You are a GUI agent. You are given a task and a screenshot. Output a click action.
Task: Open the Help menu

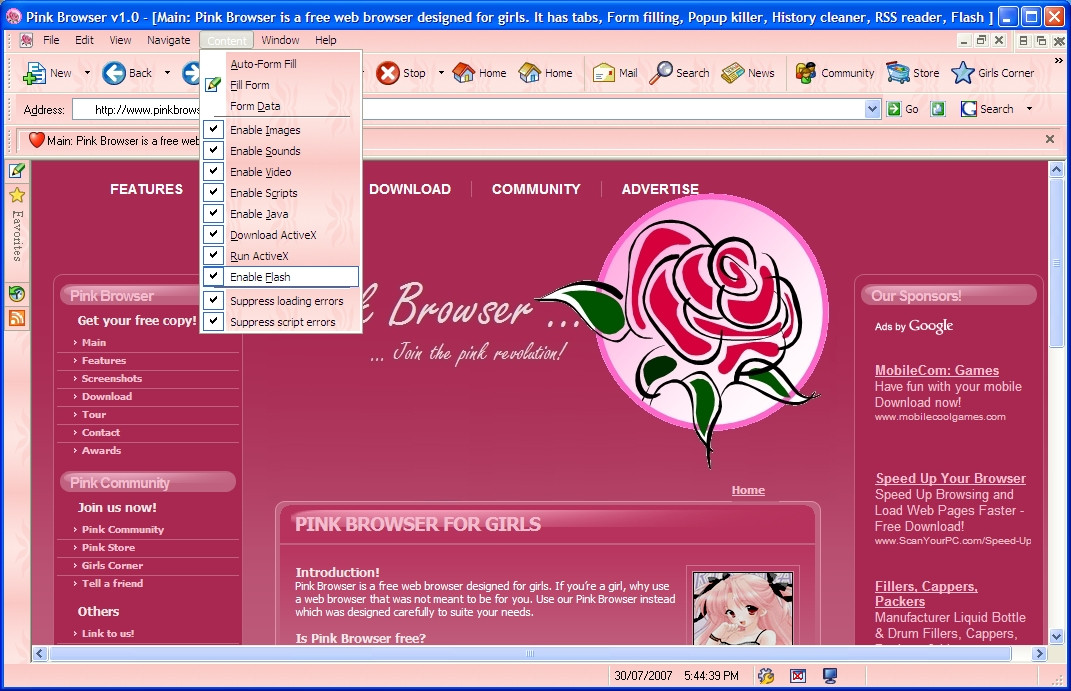[326, 40]
